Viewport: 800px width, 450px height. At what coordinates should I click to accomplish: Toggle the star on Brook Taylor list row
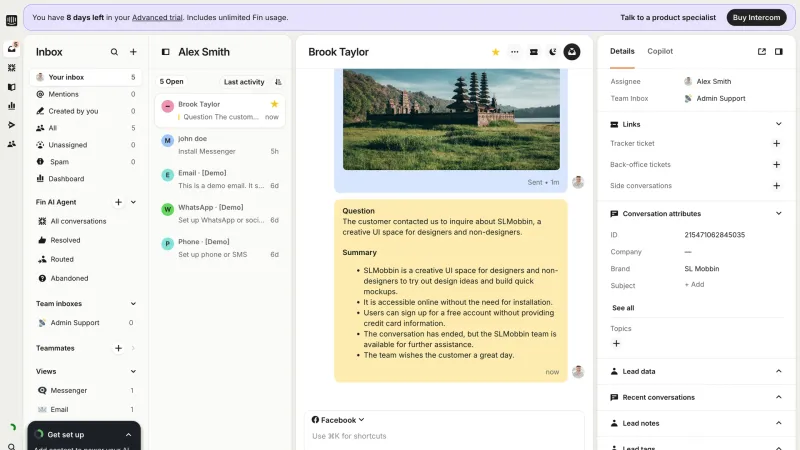click(x=274, y=104)
